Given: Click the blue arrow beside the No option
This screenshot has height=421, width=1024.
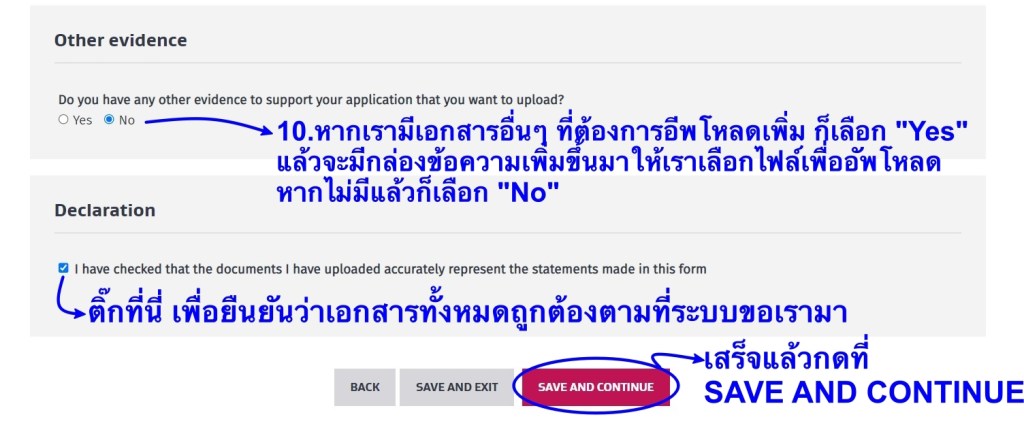Looking at the screenshot, I should point(205,123).
